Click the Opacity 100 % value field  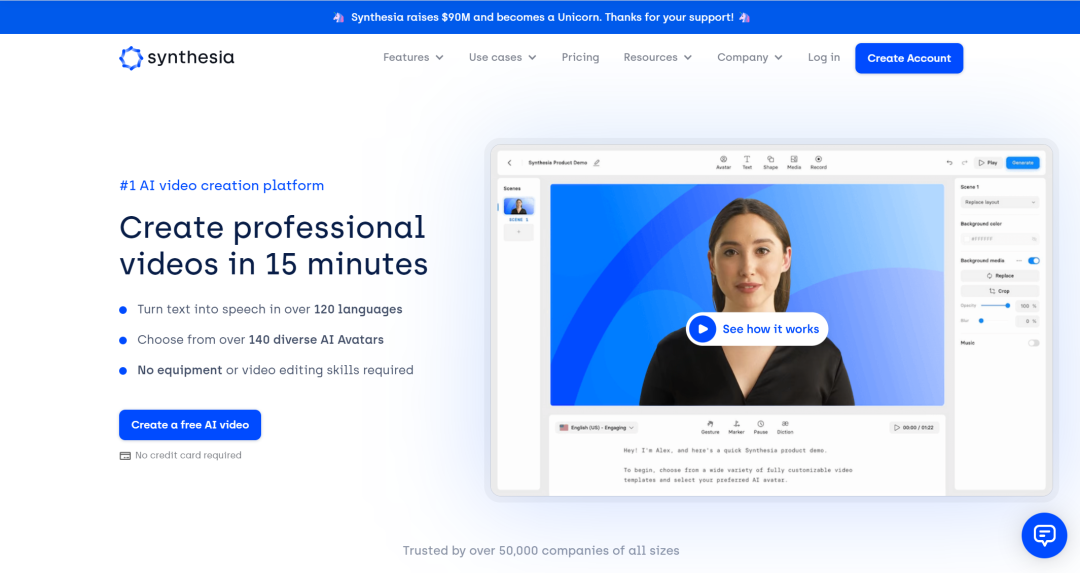click(1027, 306)
